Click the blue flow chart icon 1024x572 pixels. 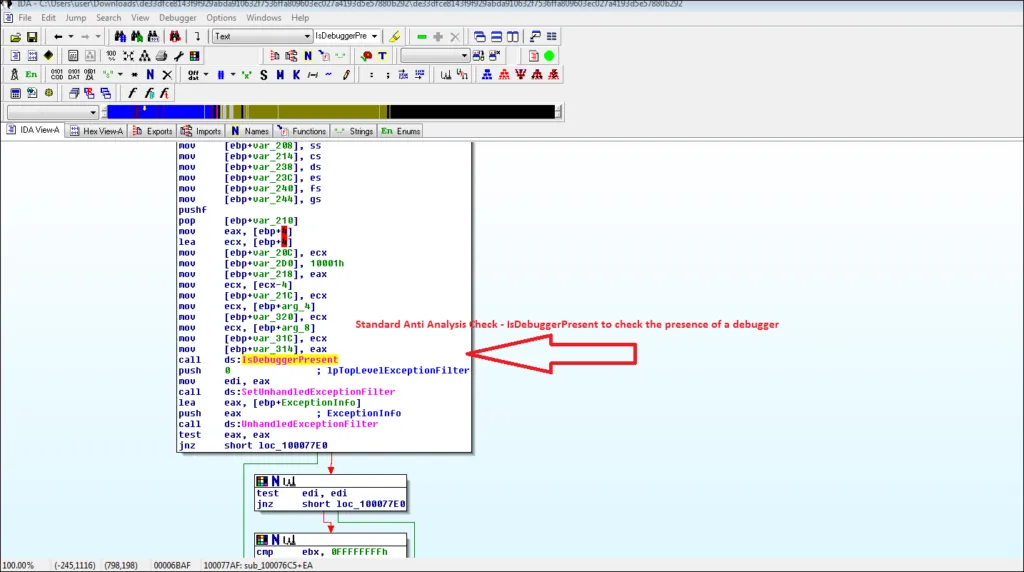(x=487, y=74)
